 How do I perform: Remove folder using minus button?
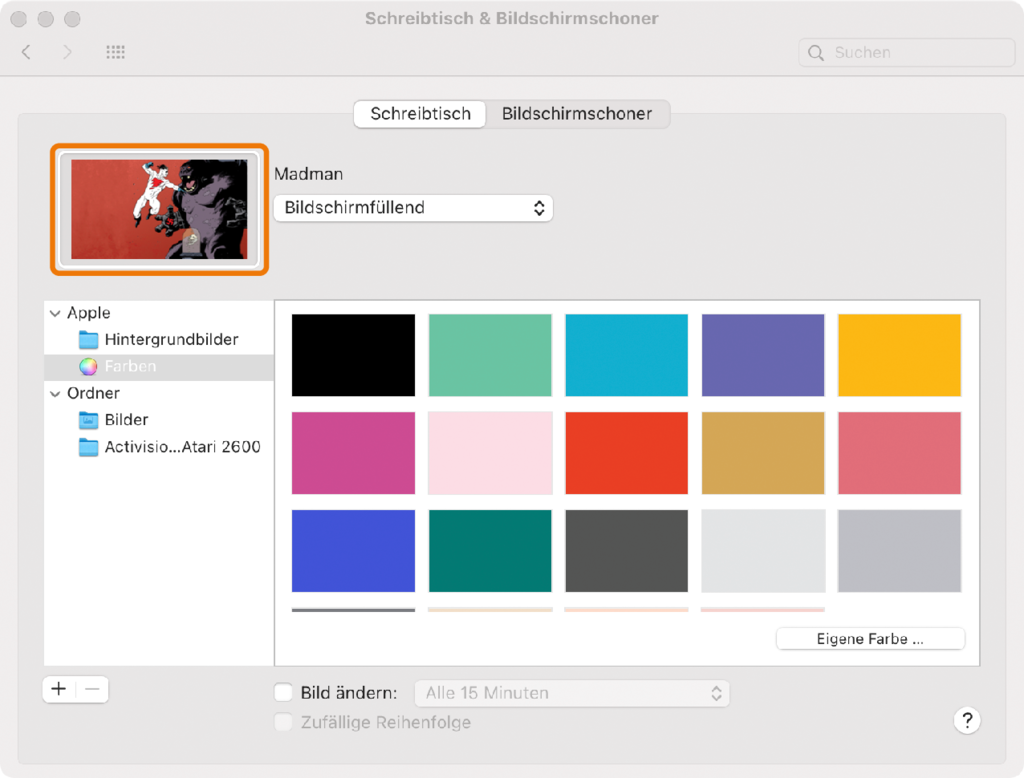pos(92,689)
